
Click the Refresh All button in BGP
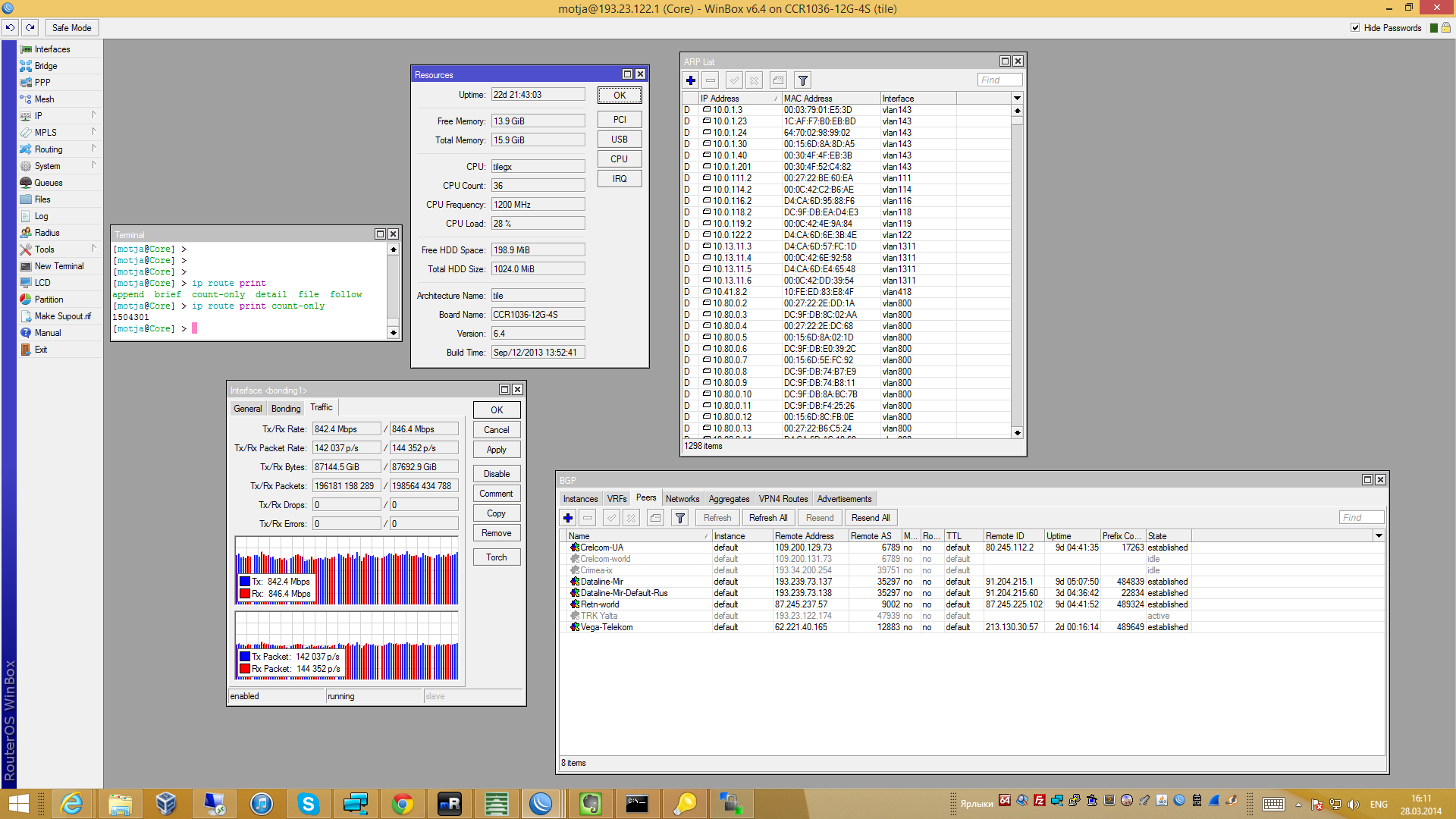768,518
